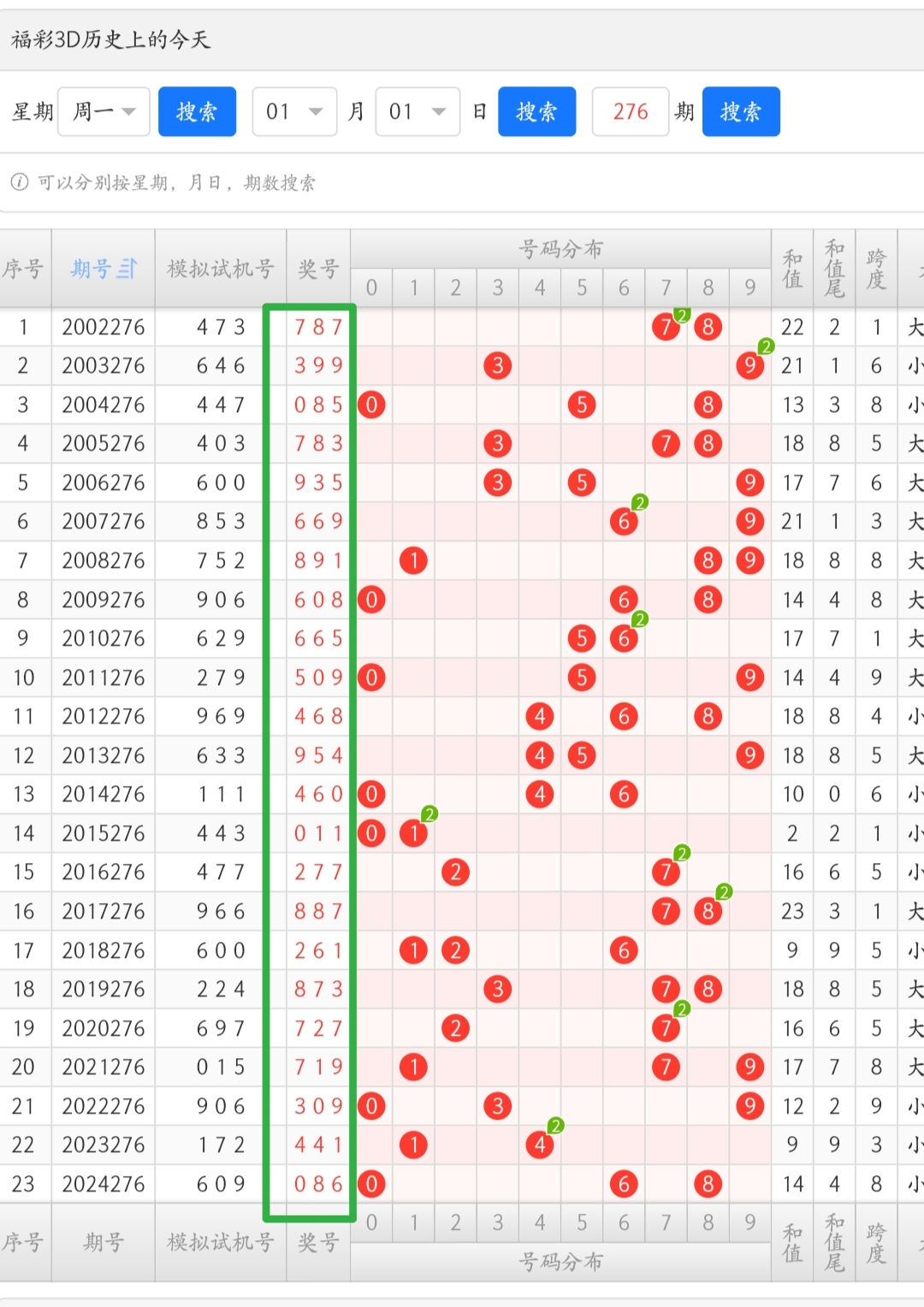Open the day dropdown before 日
Image resolution: width=924 pixels, height=1307 pixels.
point(418,111)
